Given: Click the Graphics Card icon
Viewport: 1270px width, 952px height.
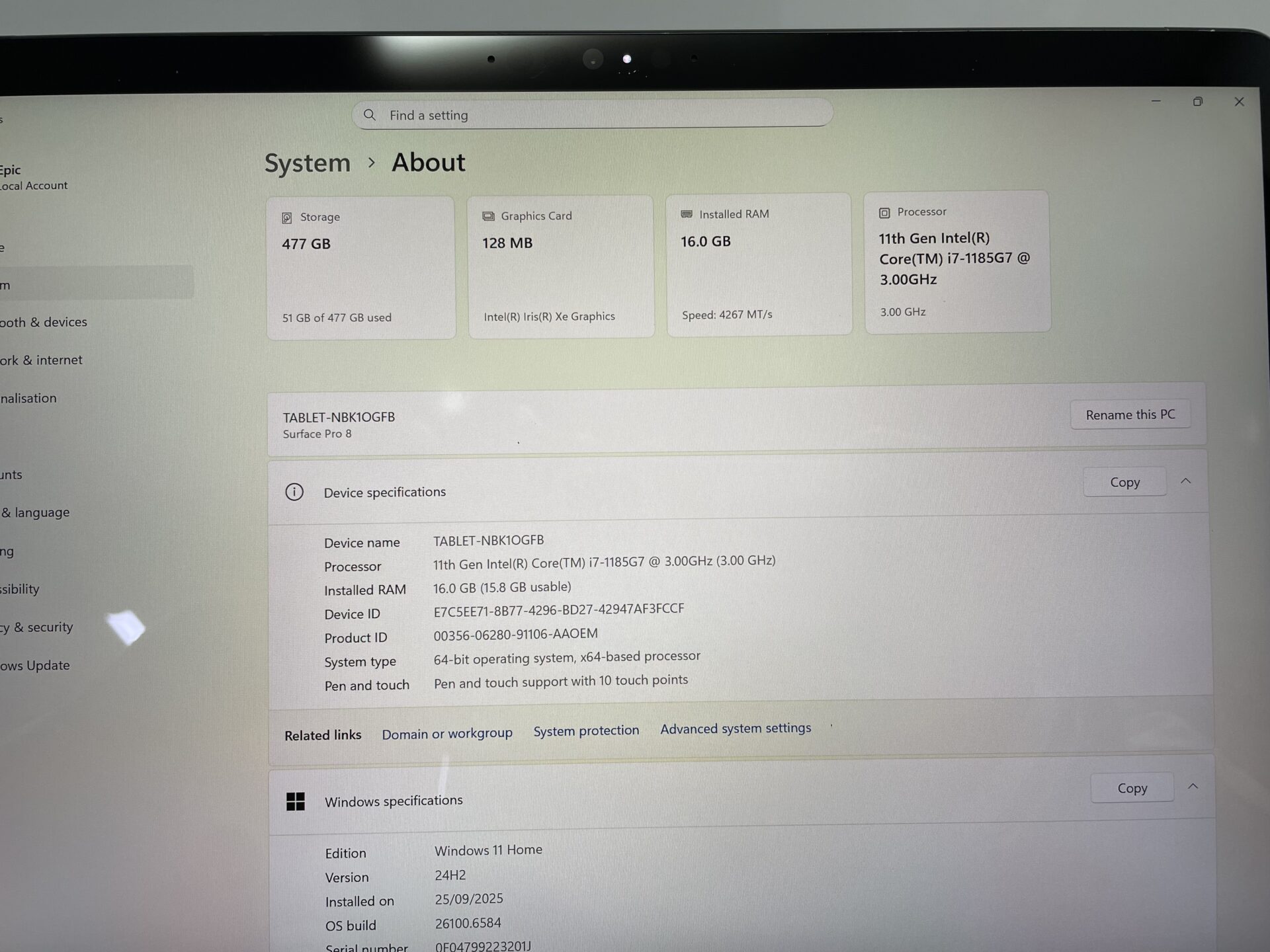Looking at the screenshot, I should (x=488, y=216).
